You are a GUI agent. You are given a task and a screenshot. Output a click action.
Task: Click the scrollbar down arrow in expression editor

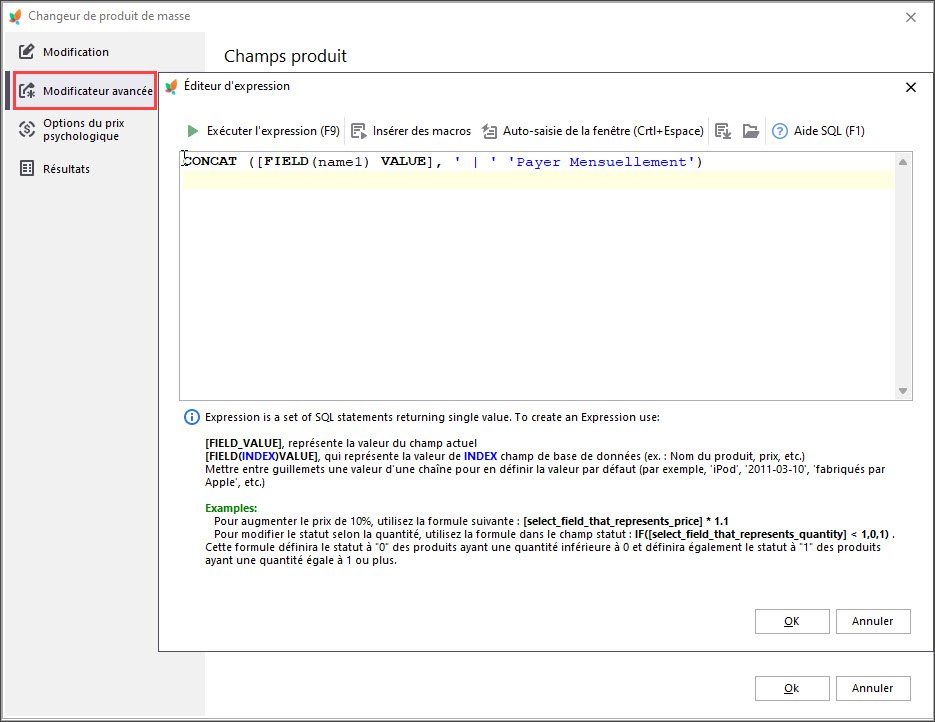click(x=903, y=391)
